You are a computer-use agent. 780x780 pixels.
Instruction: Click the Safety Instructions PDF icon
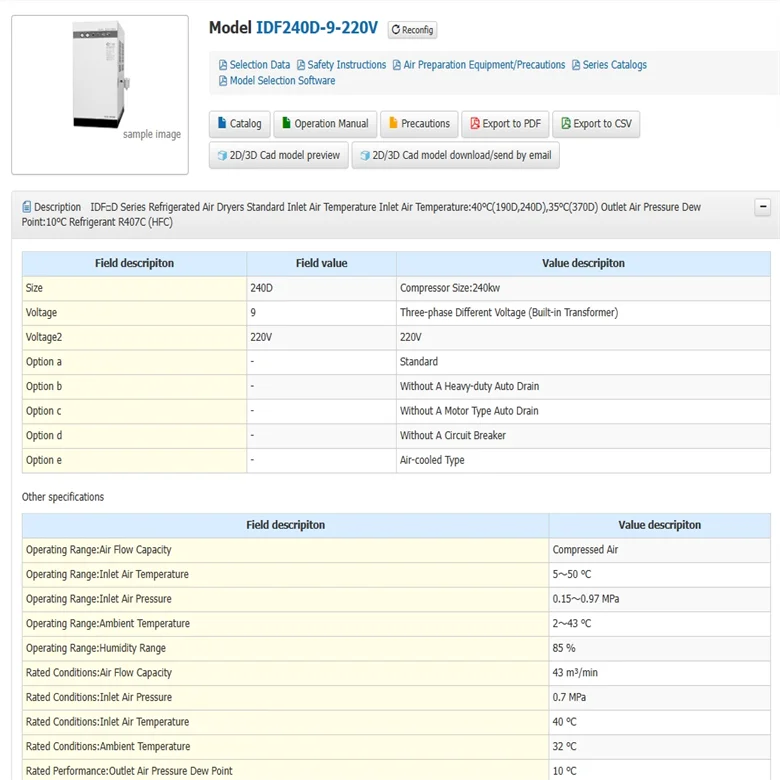coord(301,65)
